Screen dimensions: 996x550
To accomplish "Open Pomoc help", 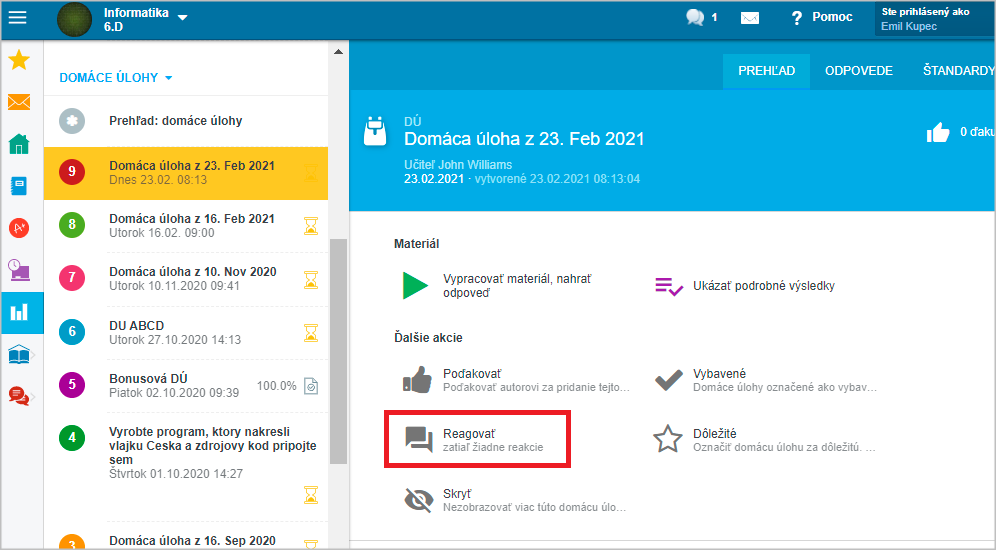I will [821, 17].
